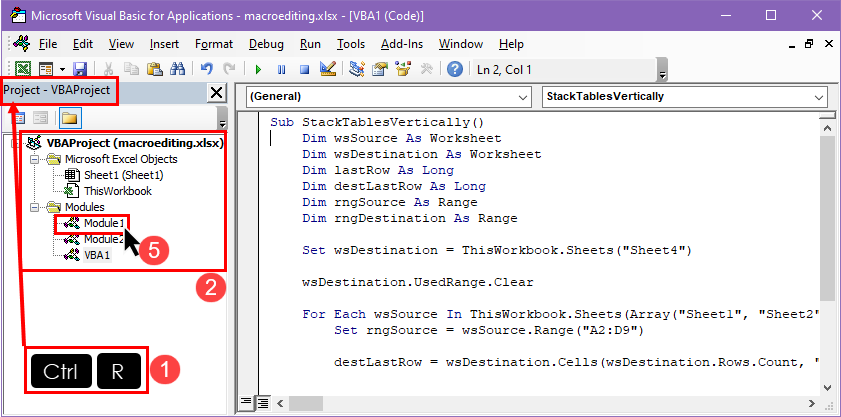Viewport: 841px width, 417px height.
Task: Click the 'Ln 2, Col 1' position box
Action: (562, 70)
